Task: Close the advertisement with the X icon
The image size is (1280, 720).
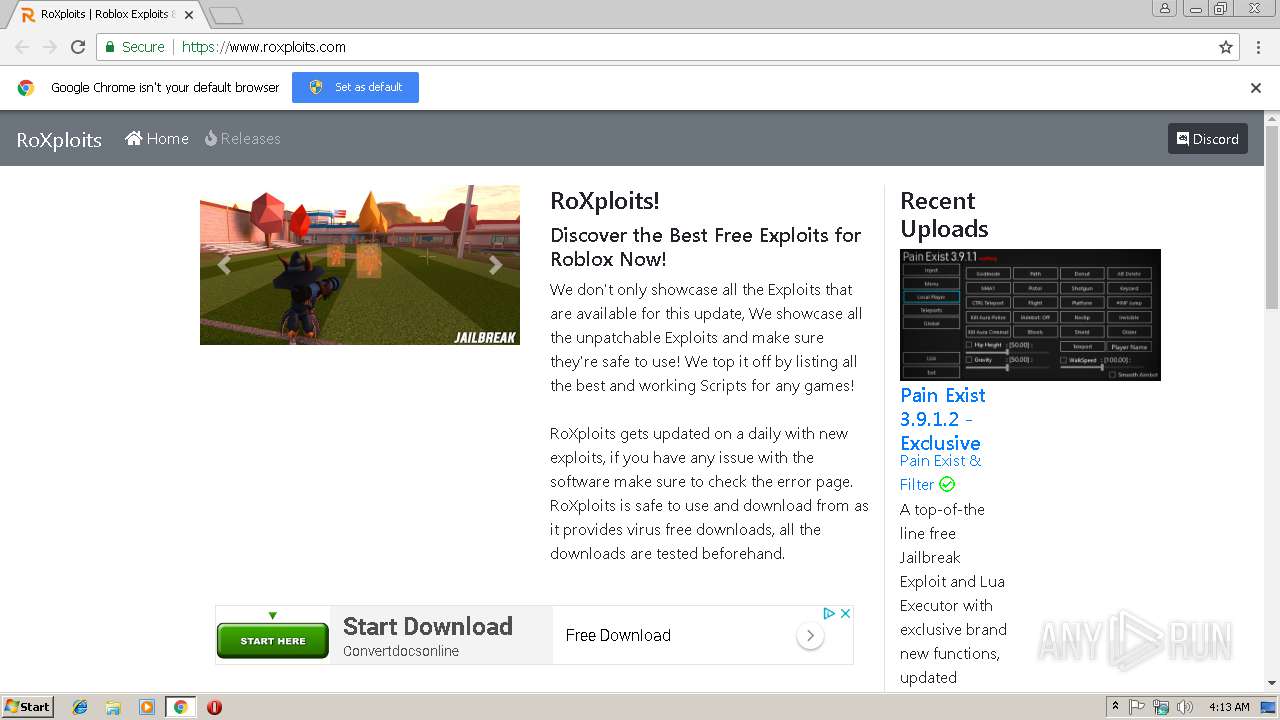Action: pyautogui.click(x=845, y=613)
